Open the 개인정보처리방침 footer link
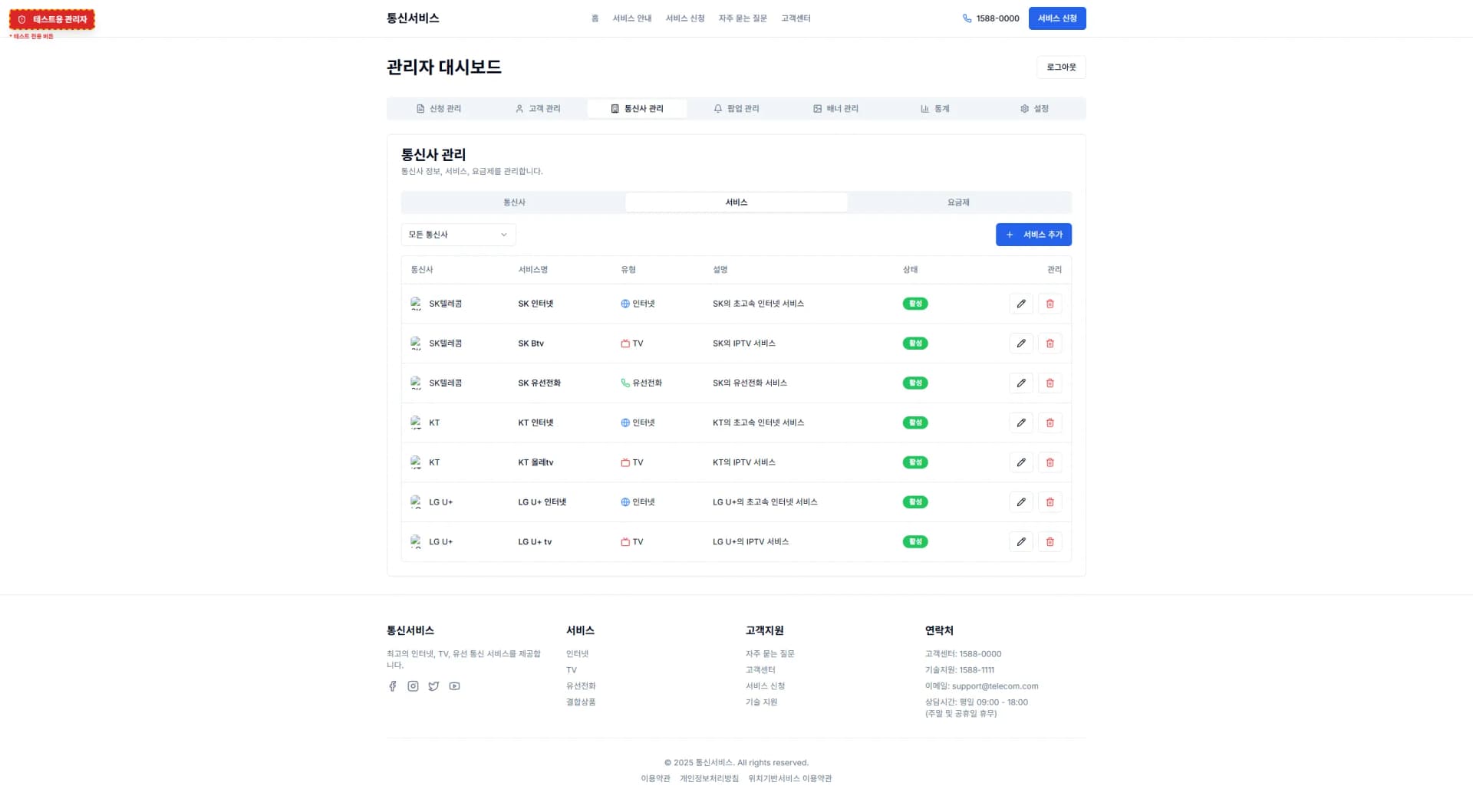The image size is (1473, 812). (709, 778)
